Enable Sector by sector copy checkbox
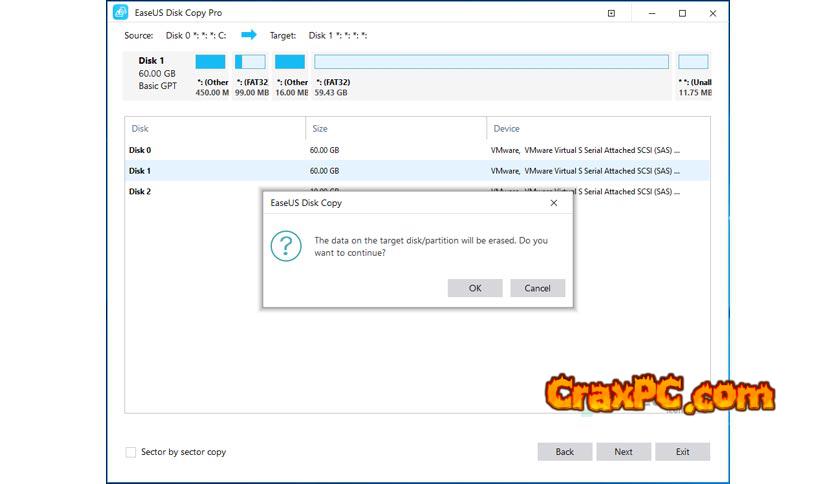The height and width of the screenshot is (484, 836). [131, 452]
